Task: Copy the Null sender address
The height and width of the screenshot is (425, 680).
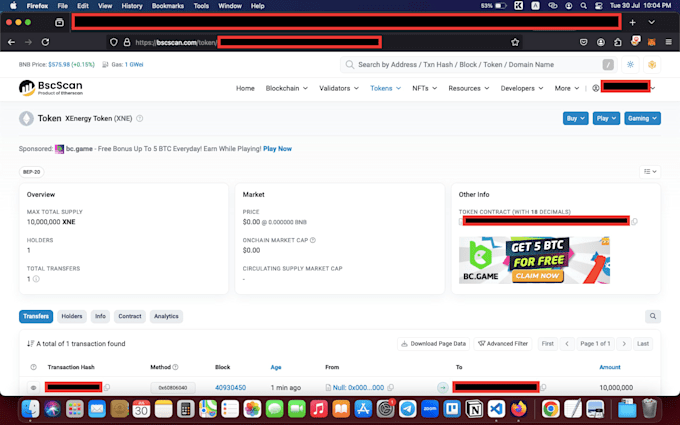Action: [390, 387]
